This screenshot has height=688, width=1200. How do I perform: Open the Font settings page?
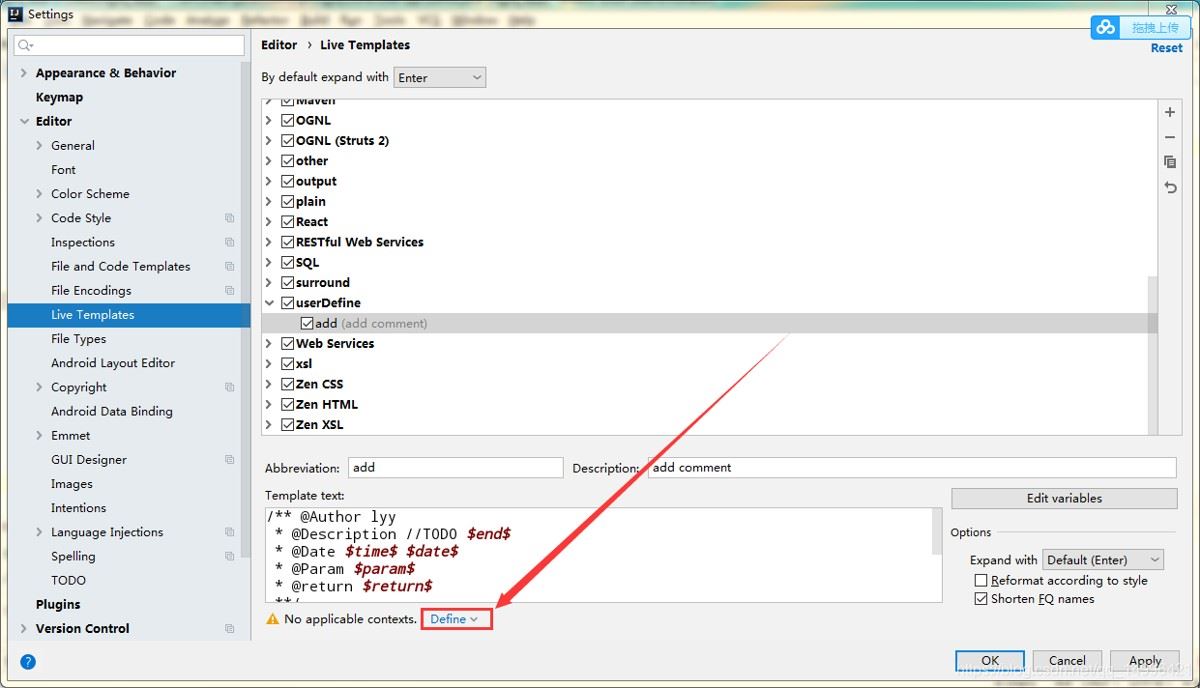click(x=63, y=170)
